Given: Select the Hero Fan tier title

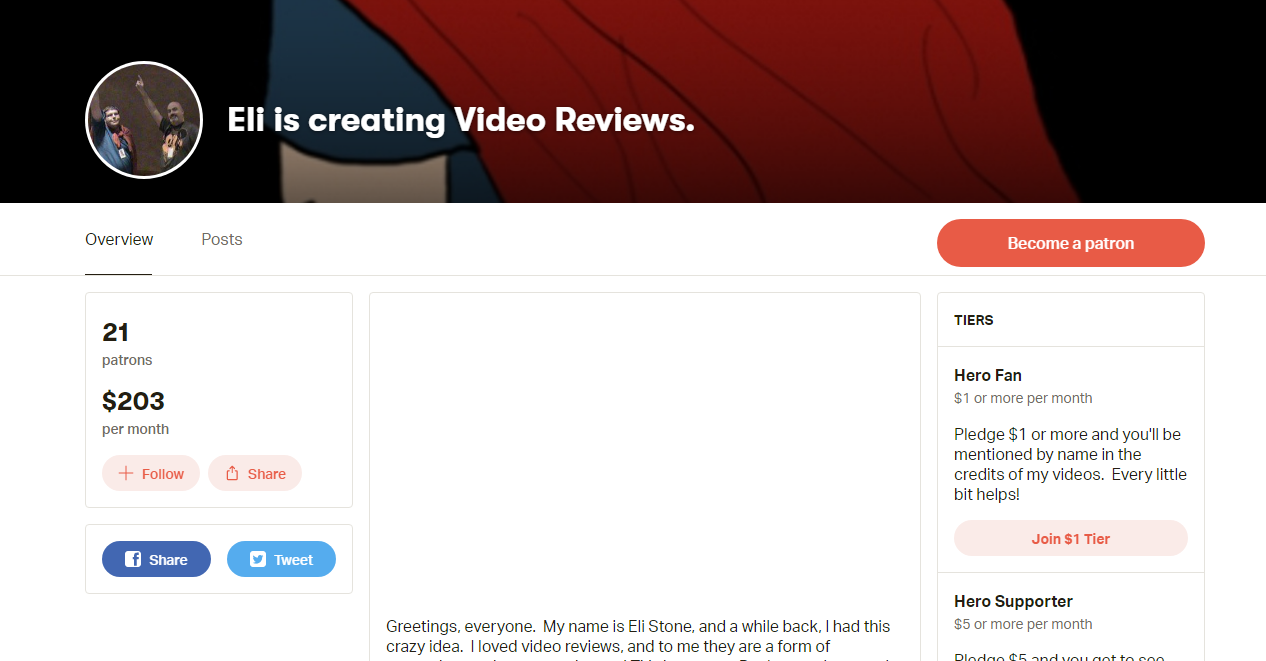Looking at the screenshot, I should 988,376.
